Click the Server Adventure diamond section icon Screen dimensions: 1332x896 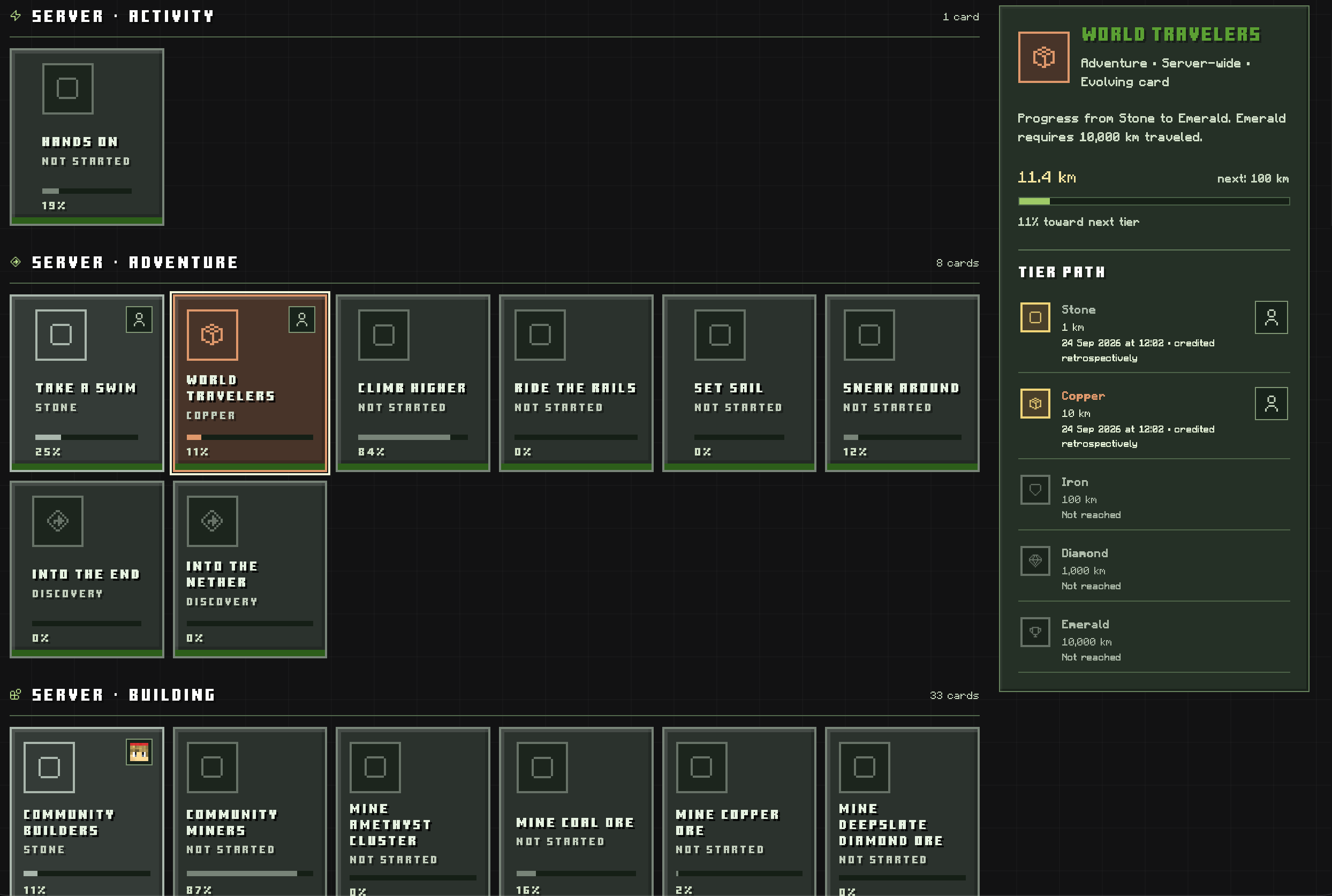pos(16,262)
